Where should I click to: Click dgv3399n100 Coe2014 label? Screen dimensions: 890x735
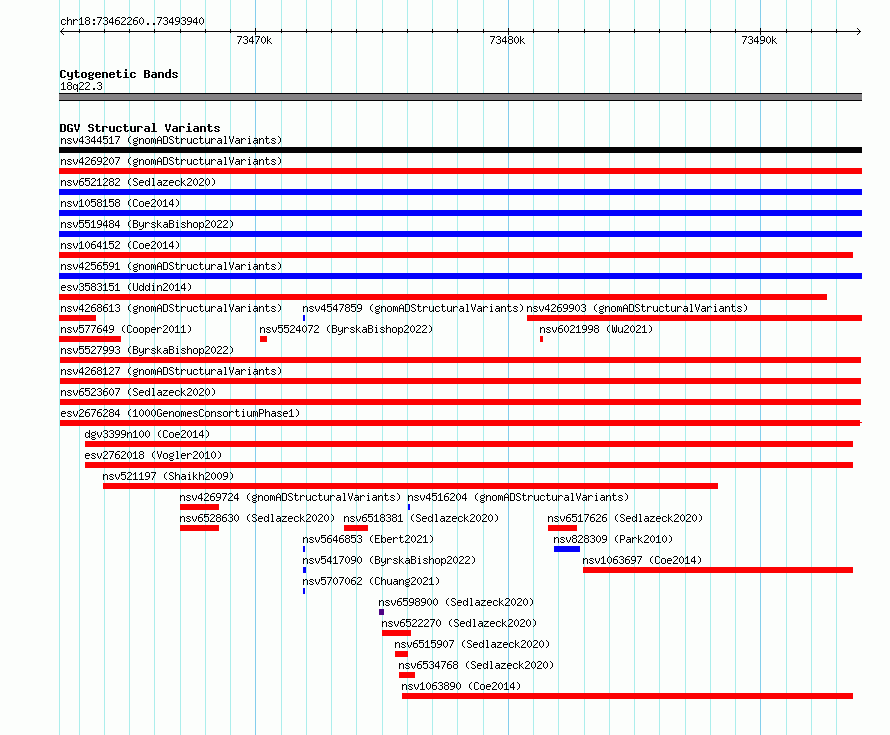pyautogui.click(x=147, y=434)
